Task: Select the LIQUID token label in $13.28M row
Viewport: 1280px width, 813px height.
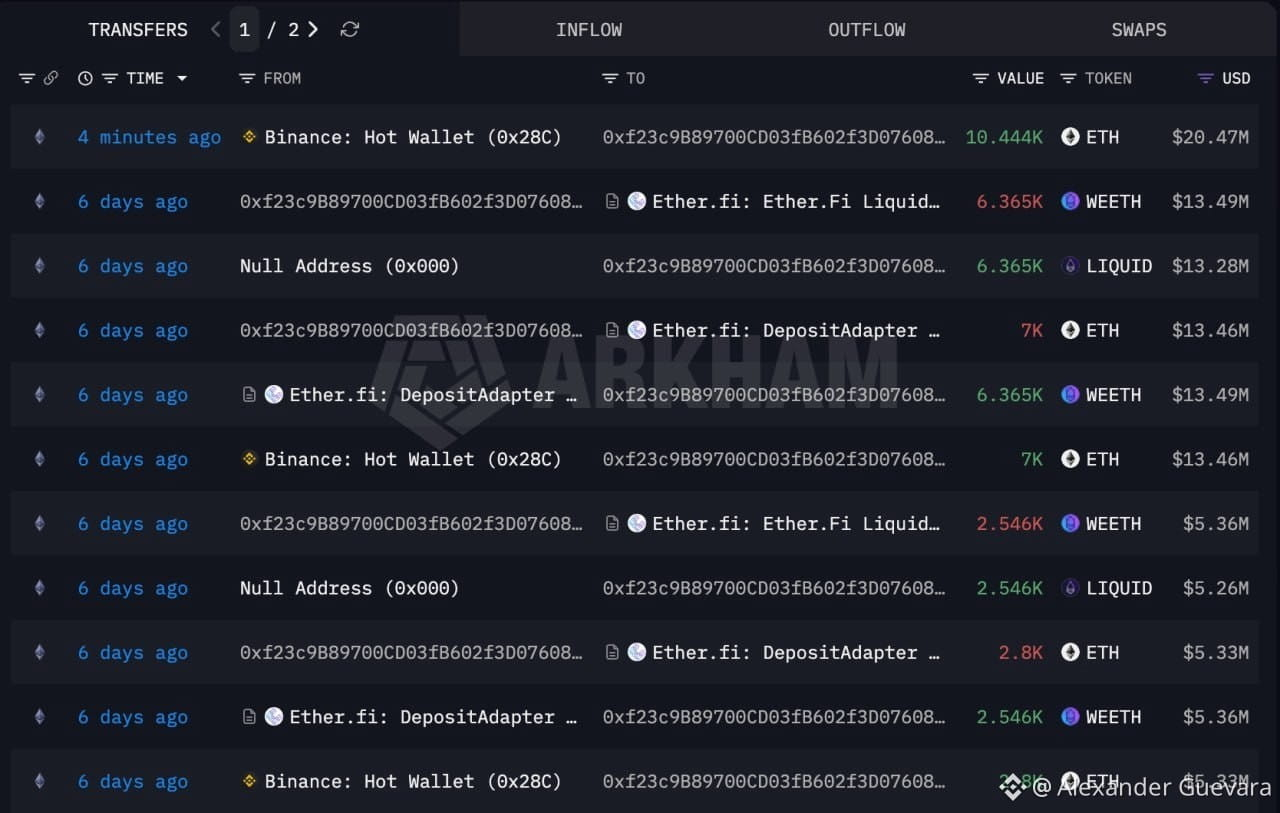Action: click(x=1119, y=266)
